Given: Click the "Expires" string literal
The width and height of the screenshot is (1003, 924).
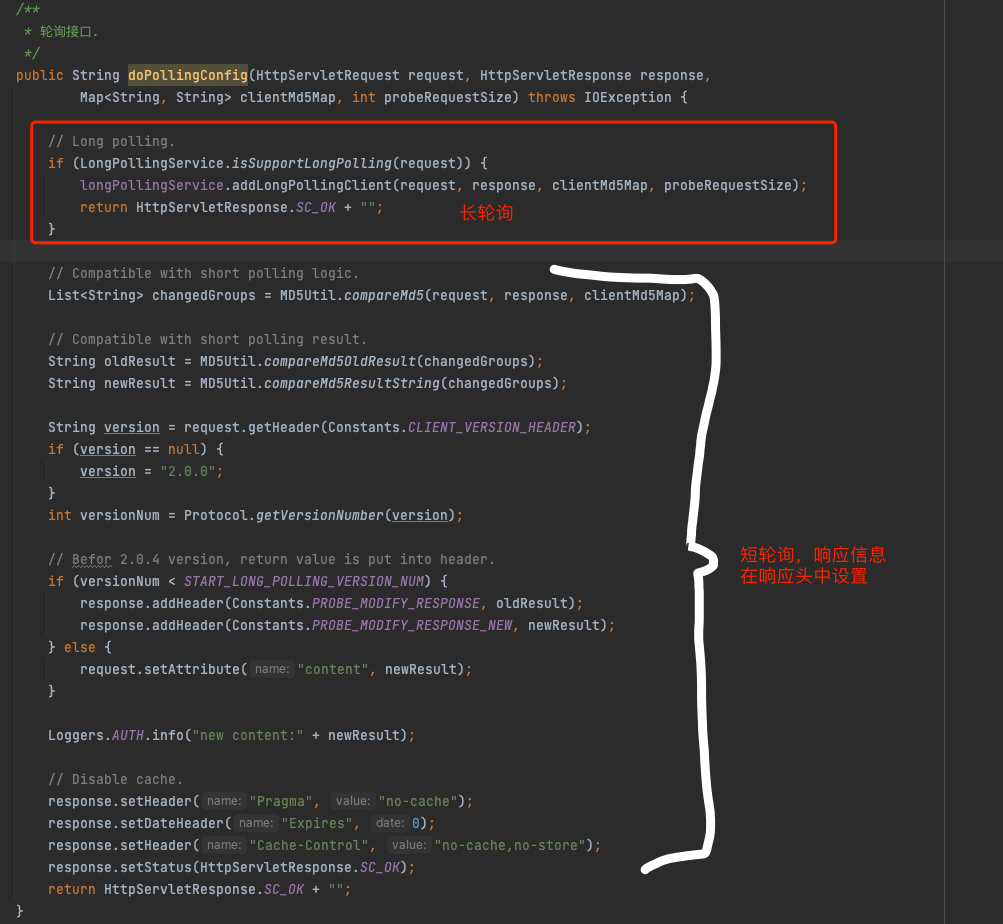Looking at the screenshot, I should [x=317, y=824].
